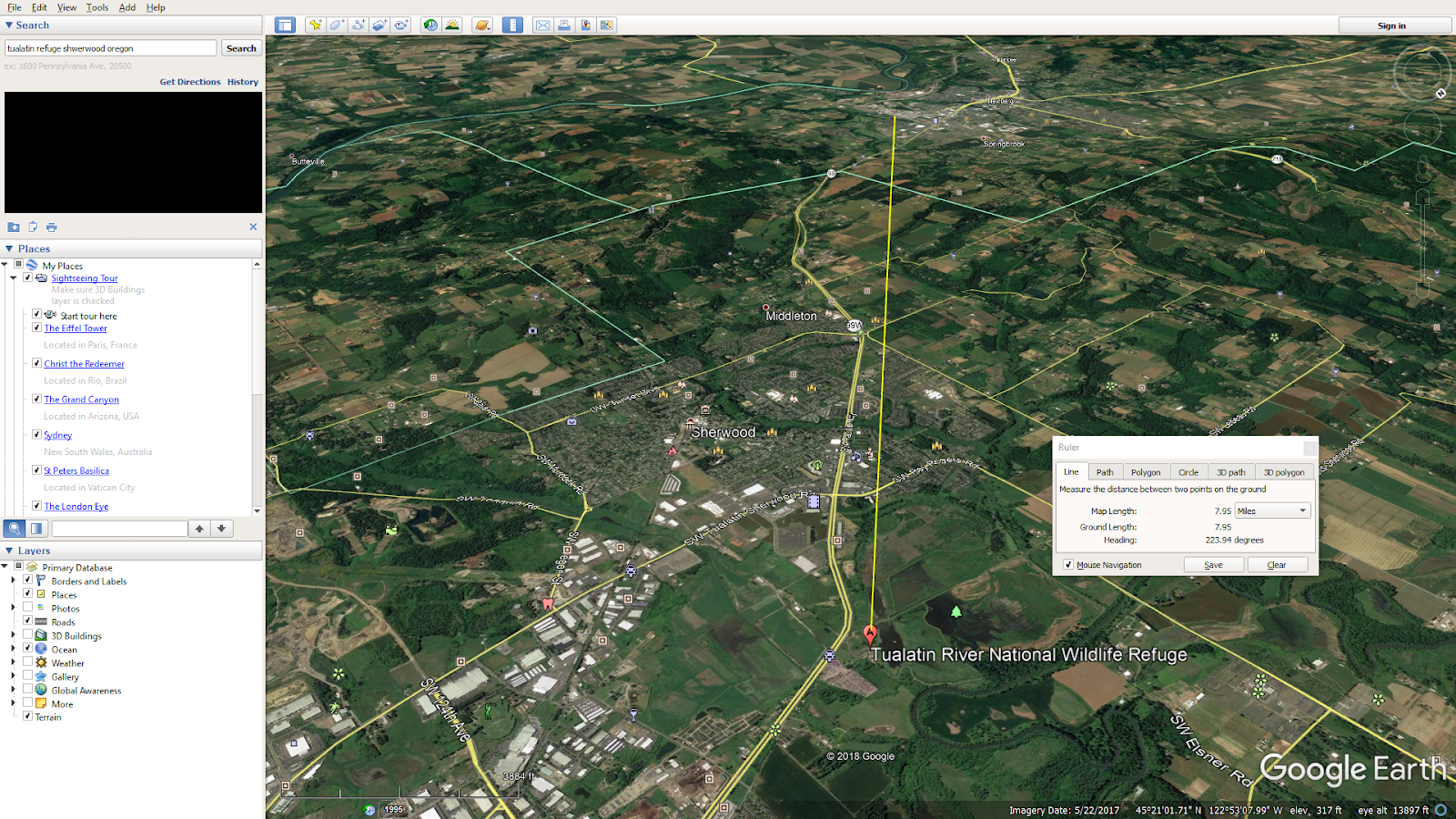The width and height of the screenshot is (1456, 819).
Task: Switch to the Polygon tab in Ruler
Action: coord(1146,472)
